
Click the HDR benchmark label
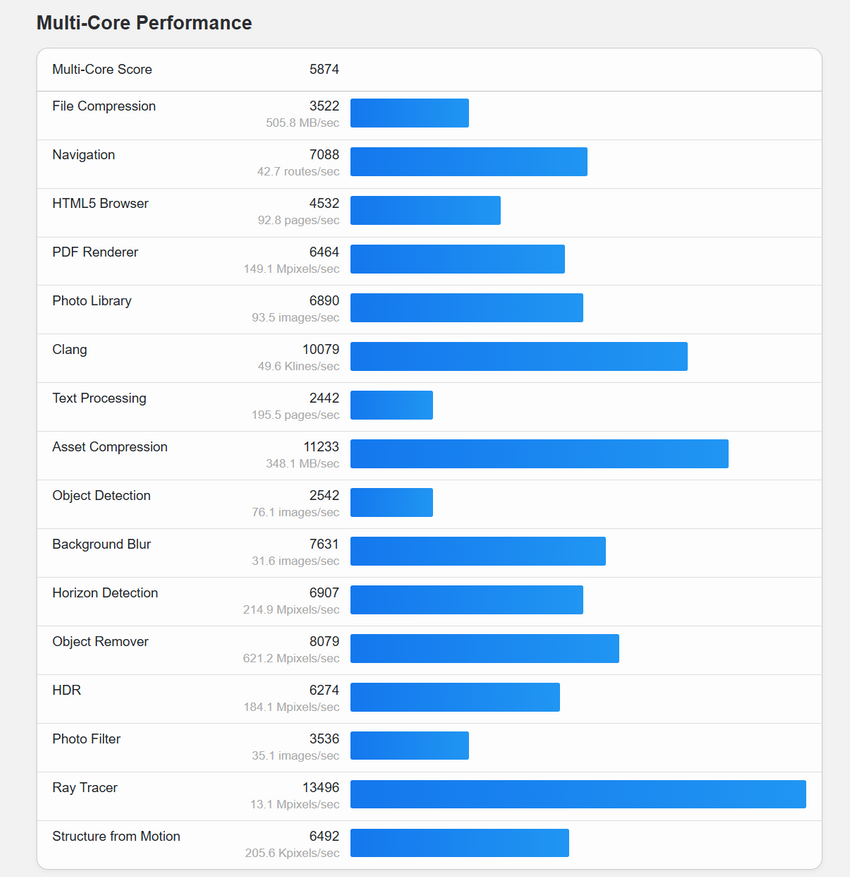pos(67,691)
